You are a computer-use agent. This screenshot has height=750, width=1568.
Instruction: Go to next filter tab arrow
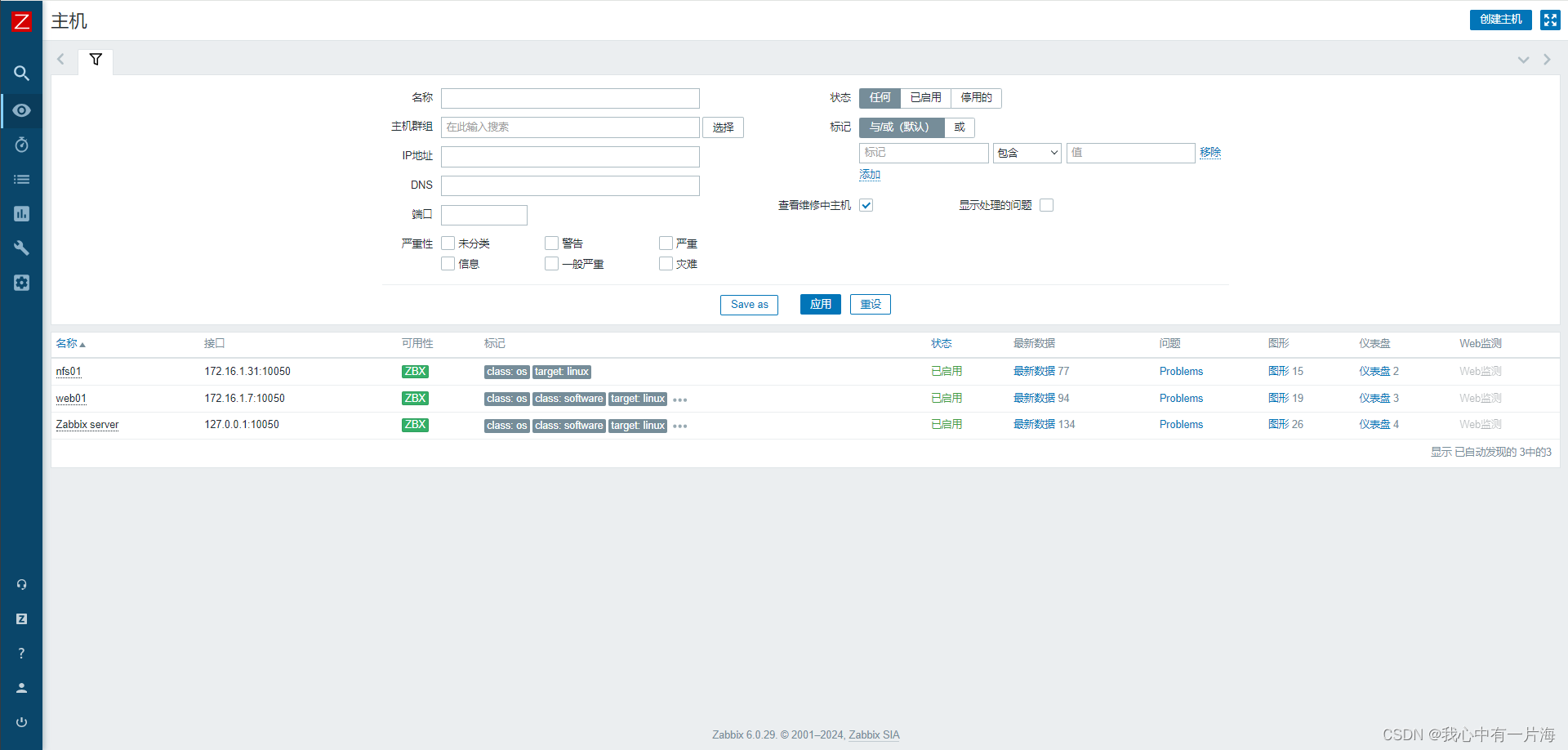click(1547, 60)
